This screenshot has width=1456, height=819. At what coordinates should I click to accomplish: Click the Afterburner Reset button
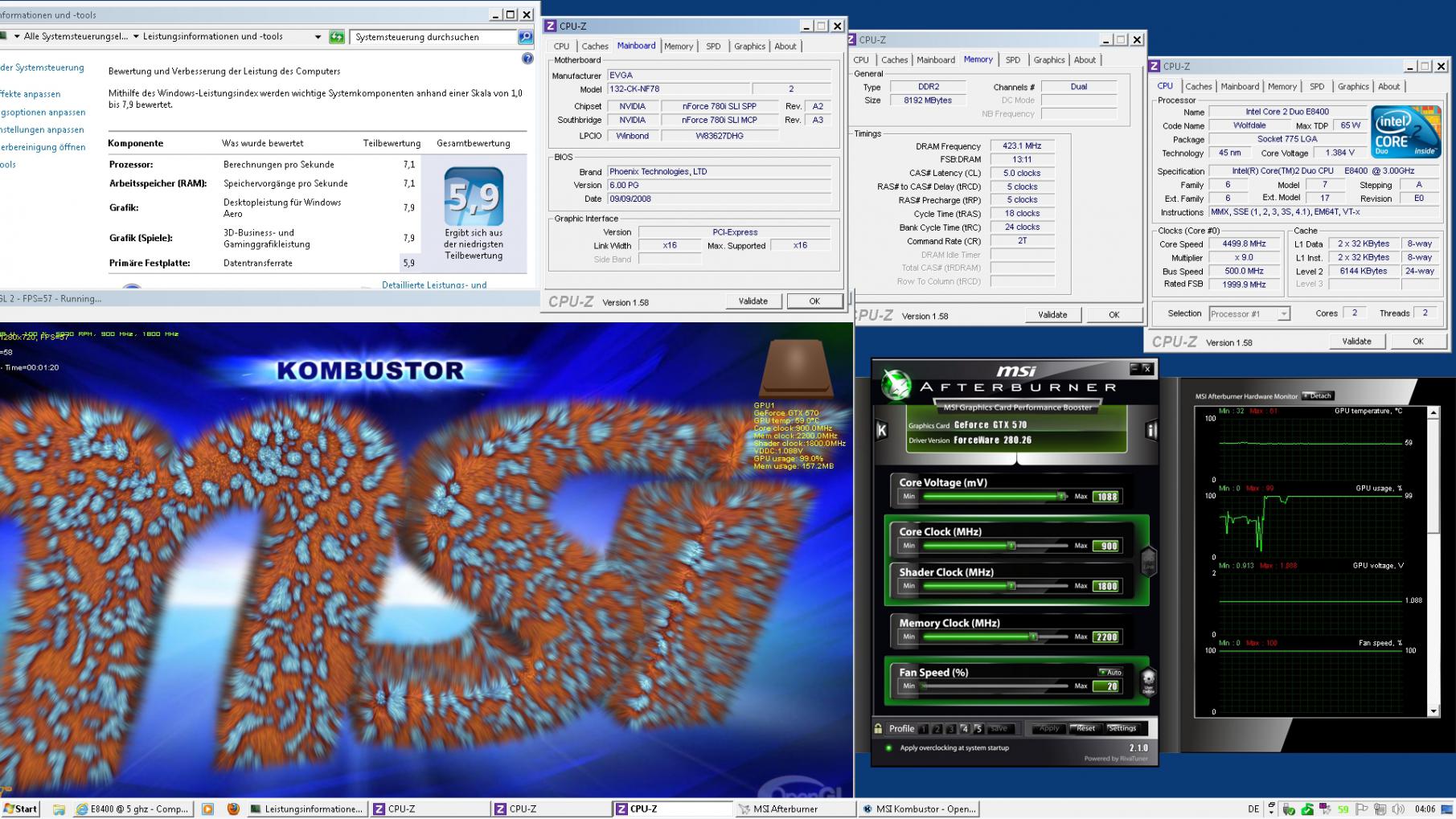point(1086,728)
